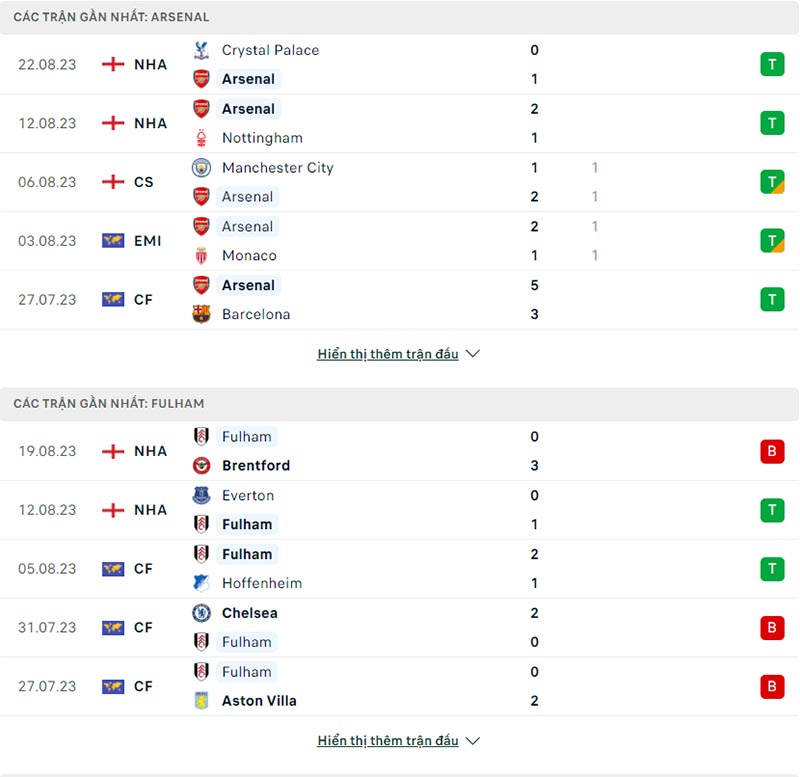Expand more Arsenal matches with chevron arrow
Viewport: 800px width, 777px height.
pos(473,354)
